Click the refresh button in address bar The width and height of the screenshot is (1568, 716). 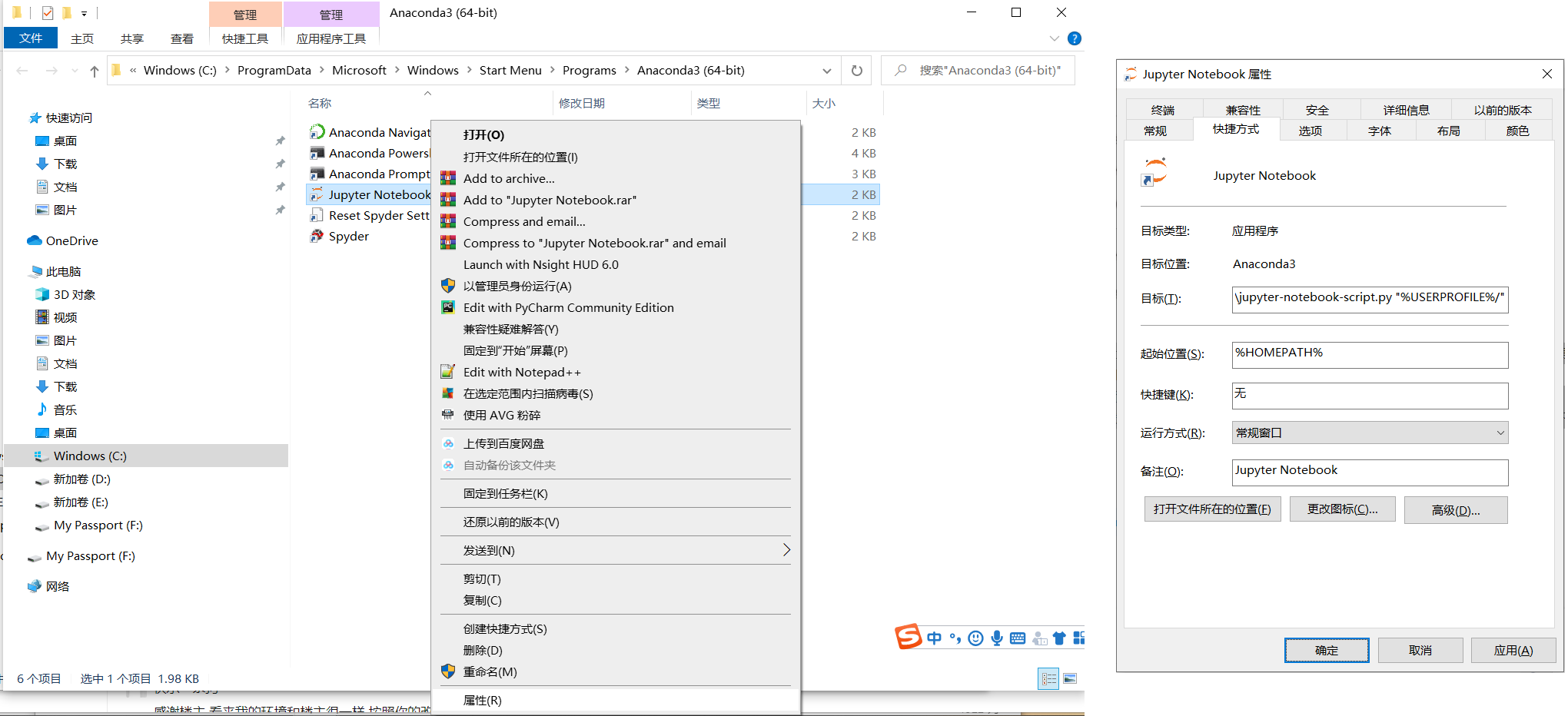856,71
